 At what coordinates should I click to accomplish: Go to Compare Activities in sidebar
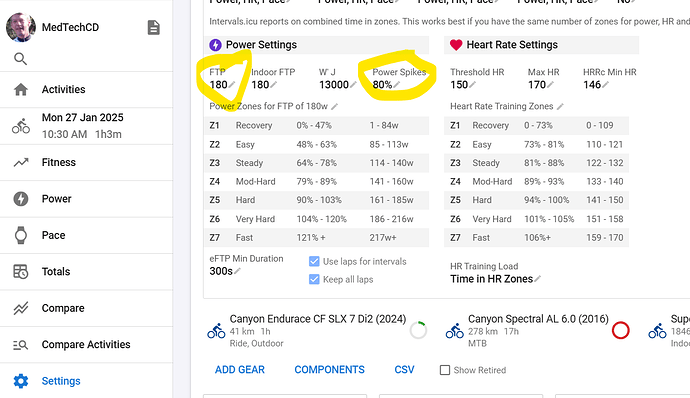[x=86, y=345]
